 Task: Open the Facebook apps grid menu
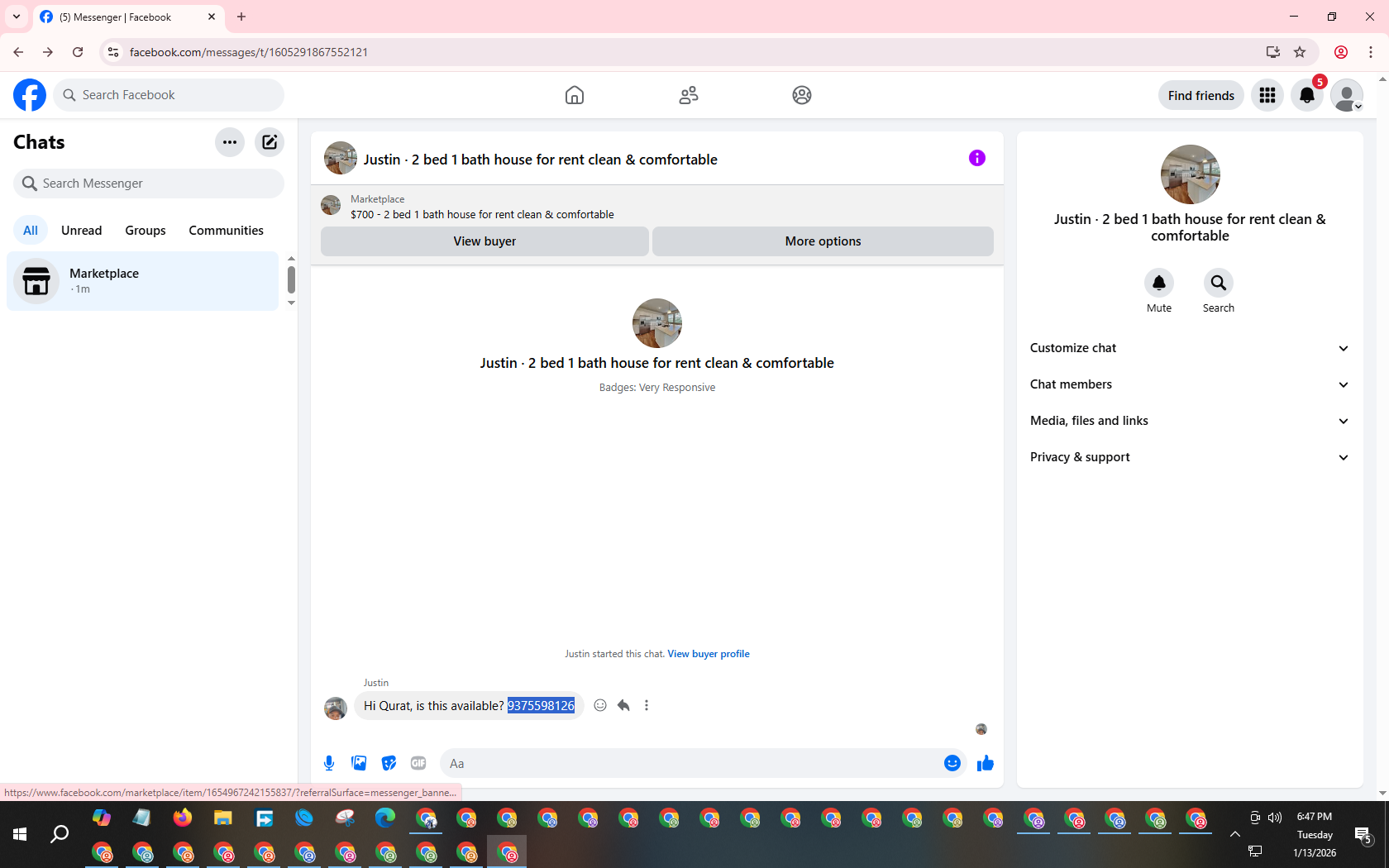tap(1267, 95)
